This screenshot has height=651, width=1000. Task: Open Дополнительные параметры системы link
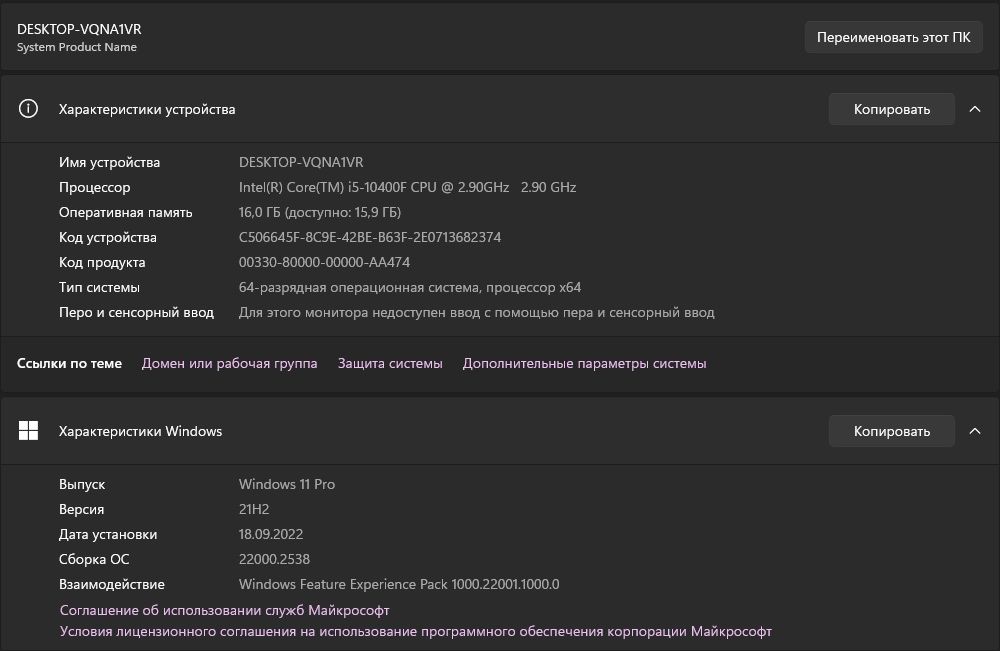tap(584, 363)
